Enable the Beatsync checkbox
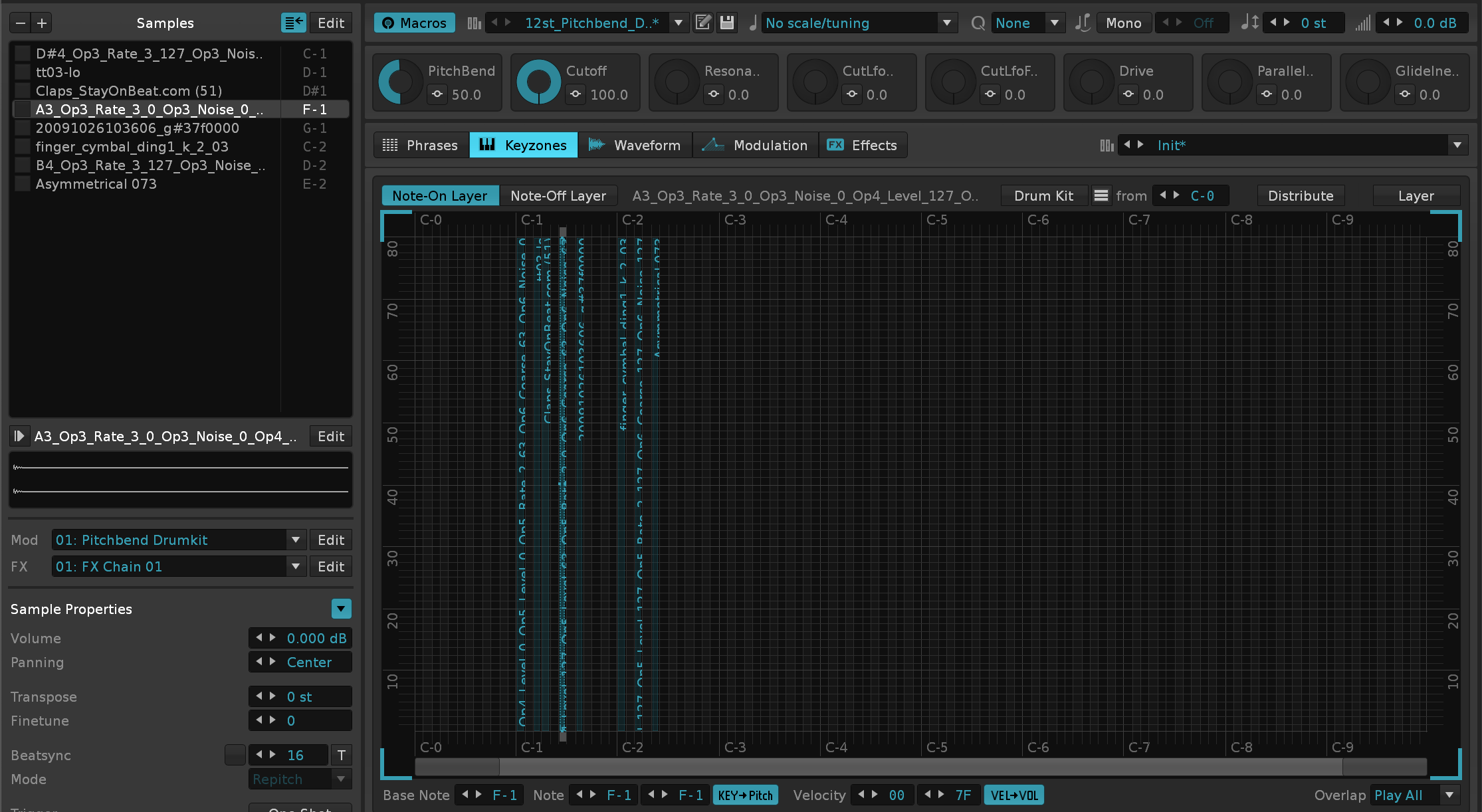Image resolution: width=1482 pixels, height=812 pixels. coord(235,755)
